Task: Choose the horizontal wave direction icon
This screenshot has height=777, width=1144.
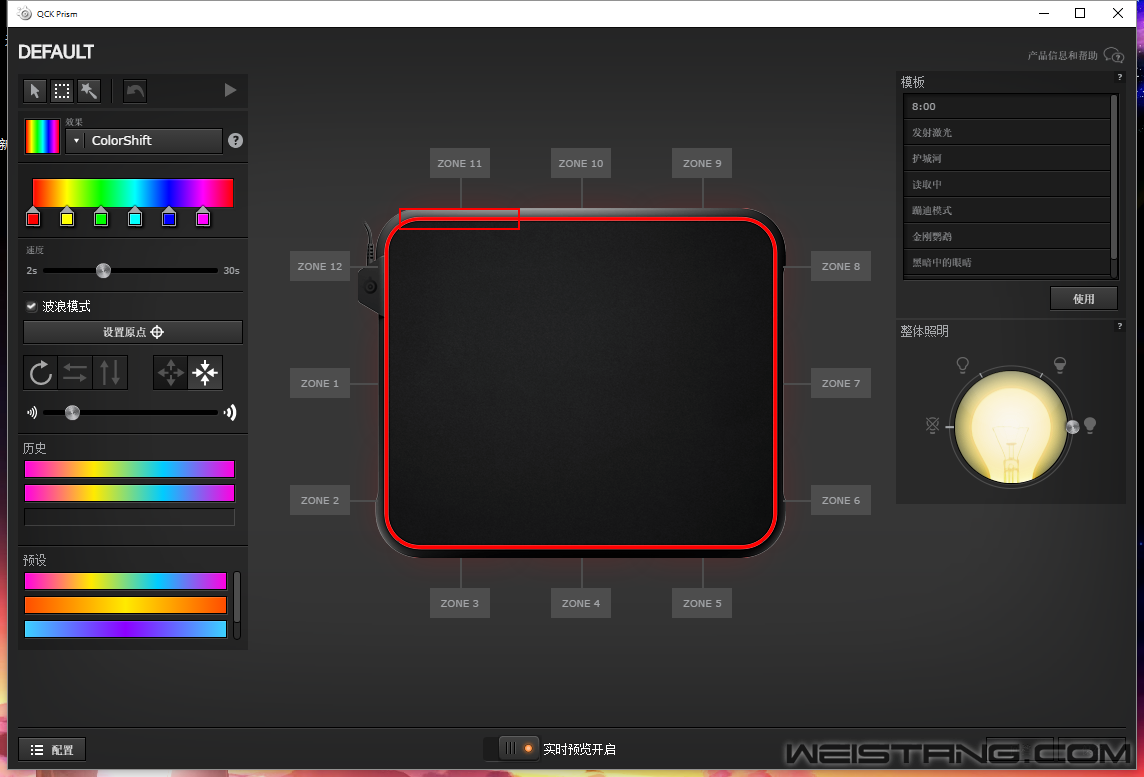Action: [x=75, y=373]
